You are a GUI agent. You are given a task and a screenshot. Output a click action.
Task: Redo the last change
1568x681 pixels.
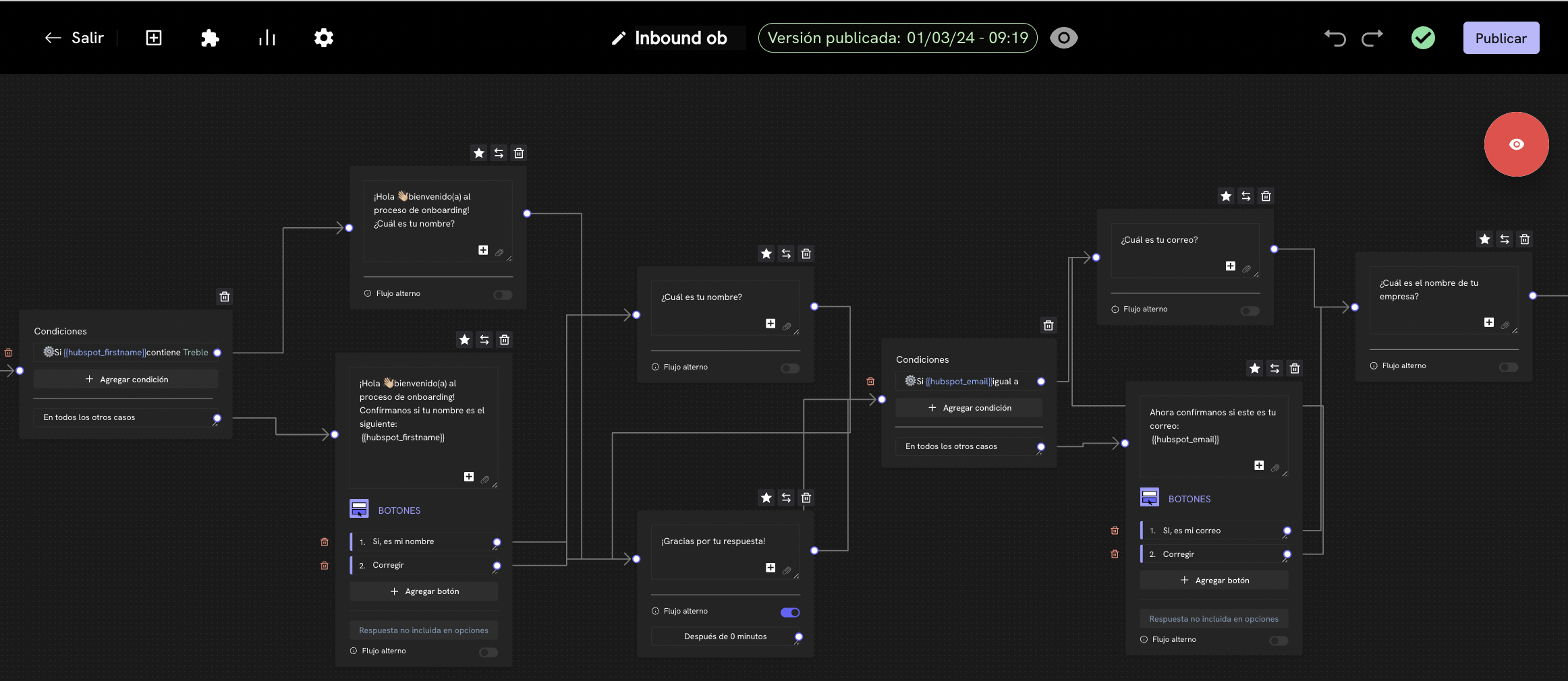[1372, 38]
